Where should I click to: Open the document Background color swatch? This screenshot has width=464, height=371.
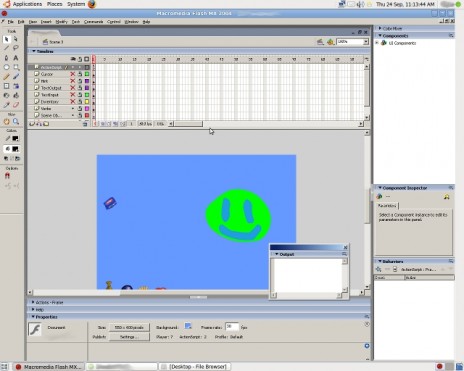(x=188, y=326)
